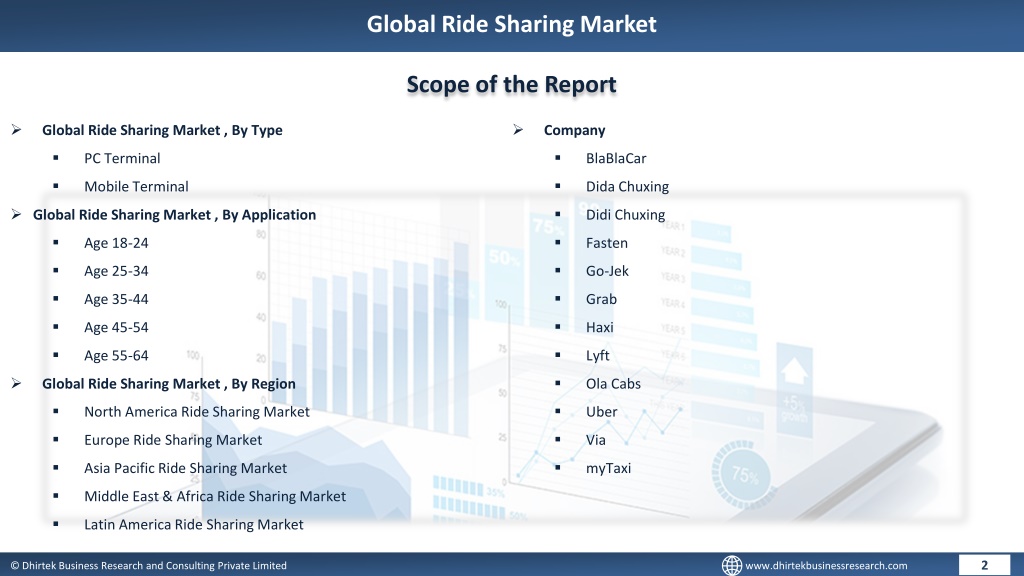Select 'North America Ride Sharing Market'
The height and width of the screenshot is (576, 1024).
(197, 411)
